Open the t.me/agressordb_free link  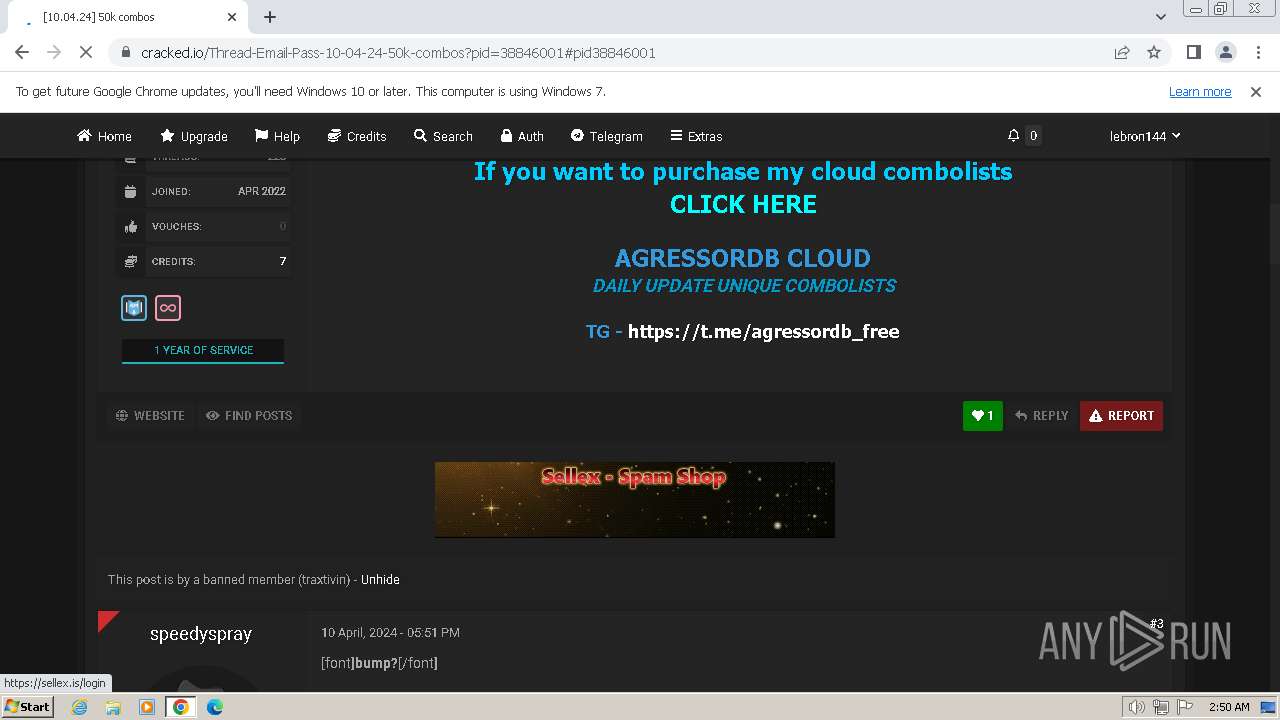(x=763, y=331)
